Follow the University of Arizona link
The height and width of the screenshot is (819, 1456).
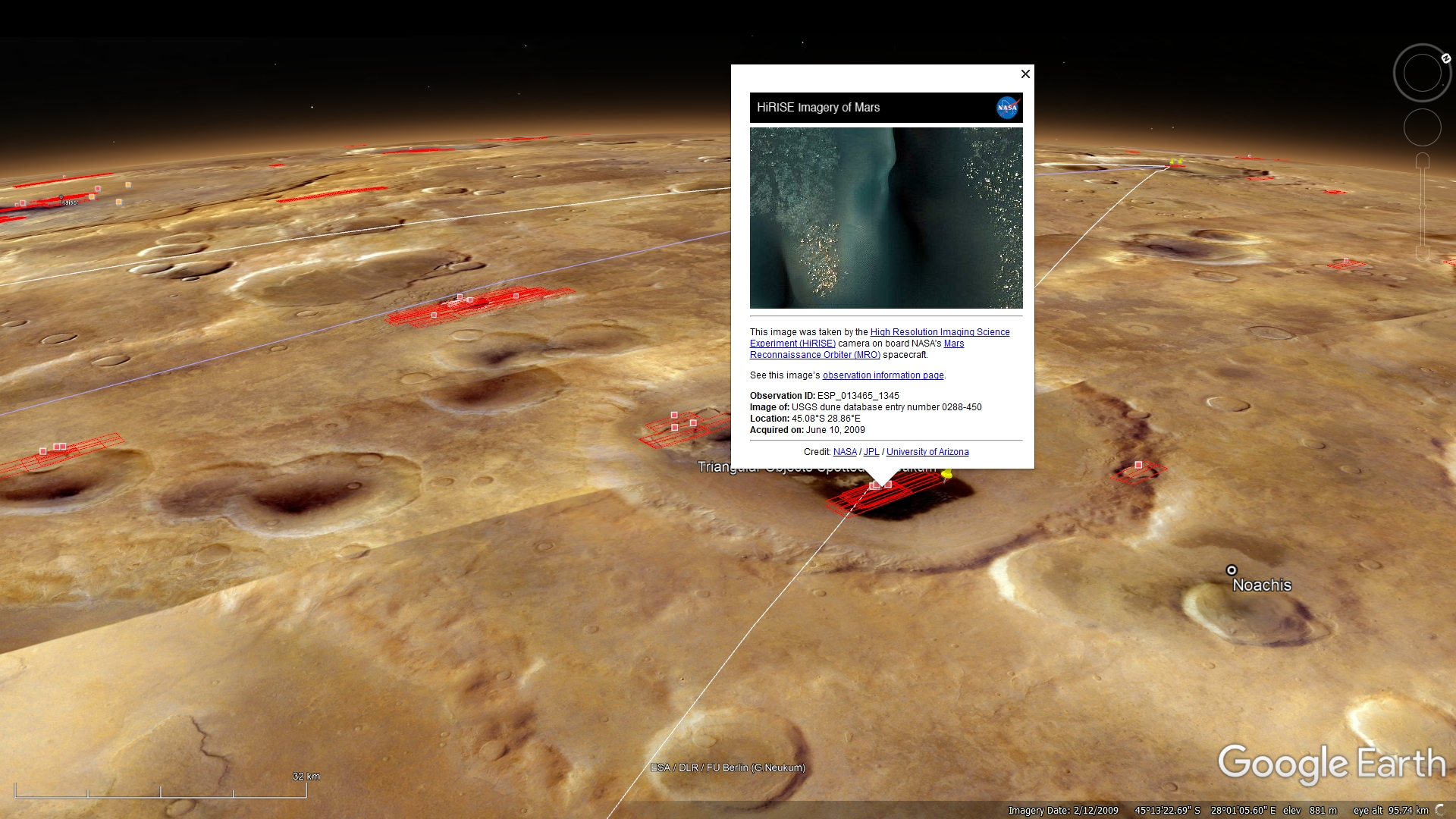(927, 452)
